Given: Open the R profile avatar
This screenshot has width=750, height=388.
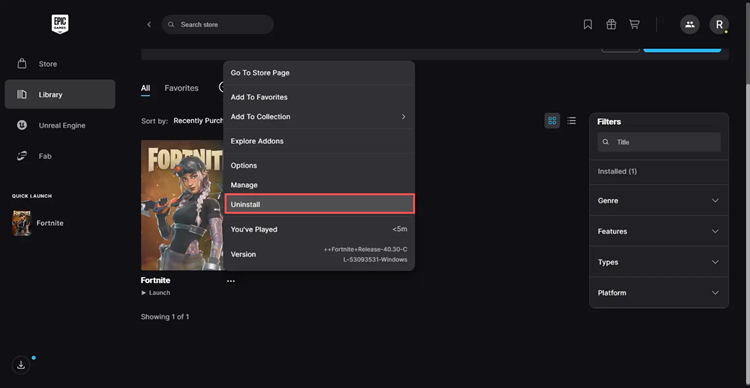Looking at the screenshot, I should pos(719,24).
